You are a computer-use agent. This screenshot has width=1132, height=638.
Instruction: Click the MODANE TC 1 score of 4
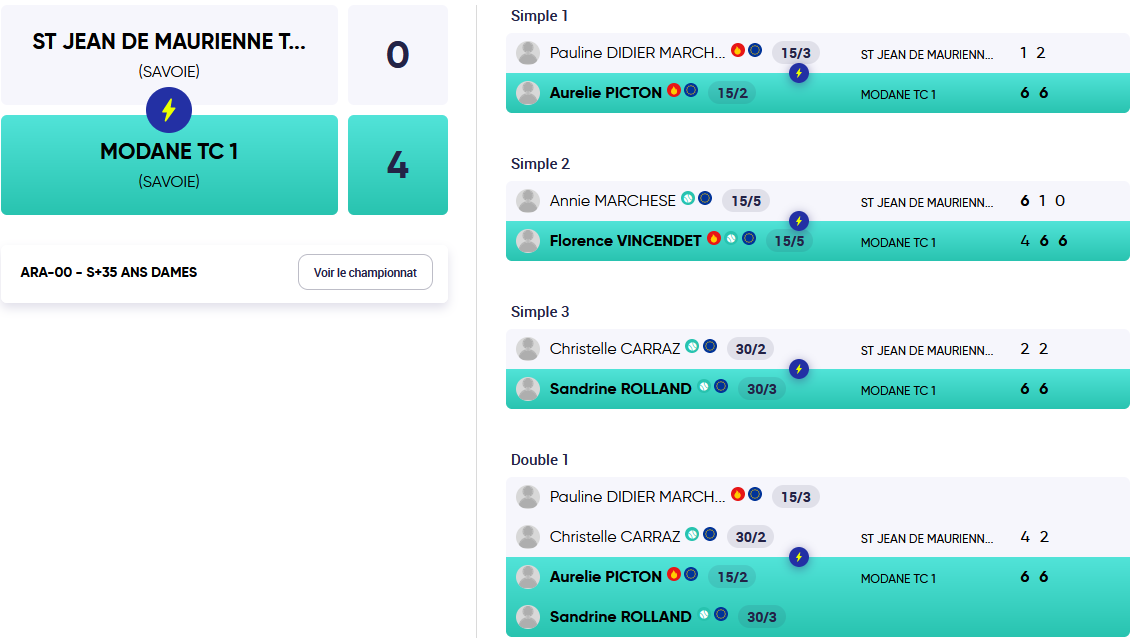(398, 165)
